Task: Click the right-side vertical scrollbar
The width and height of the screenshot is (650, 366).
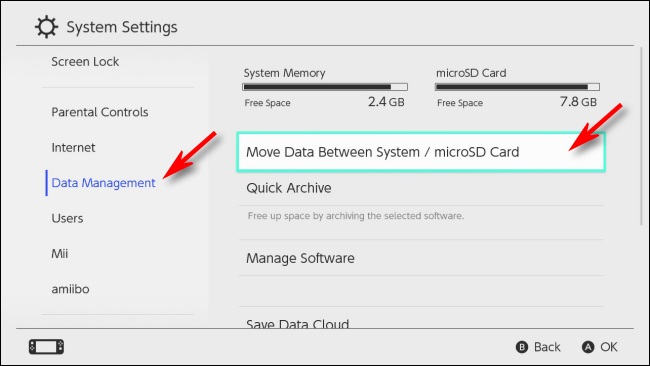Action: pos(641,137)
